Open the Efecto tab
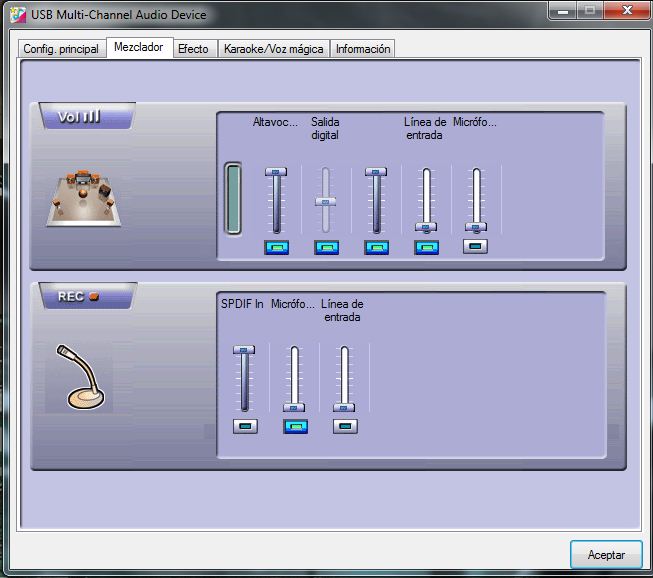Screen dimensions: 653x578 point(193,49)
